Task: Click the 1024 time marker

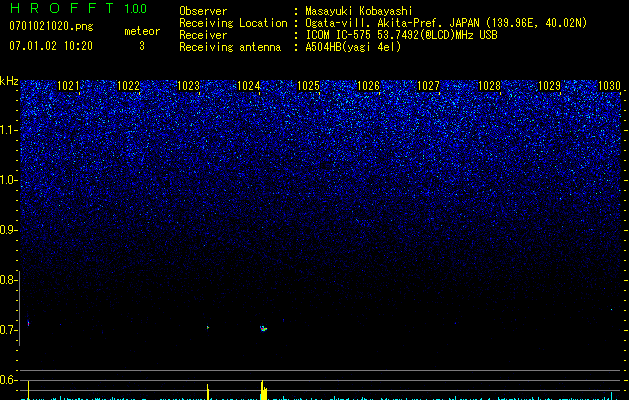Action: click(249, 85)
